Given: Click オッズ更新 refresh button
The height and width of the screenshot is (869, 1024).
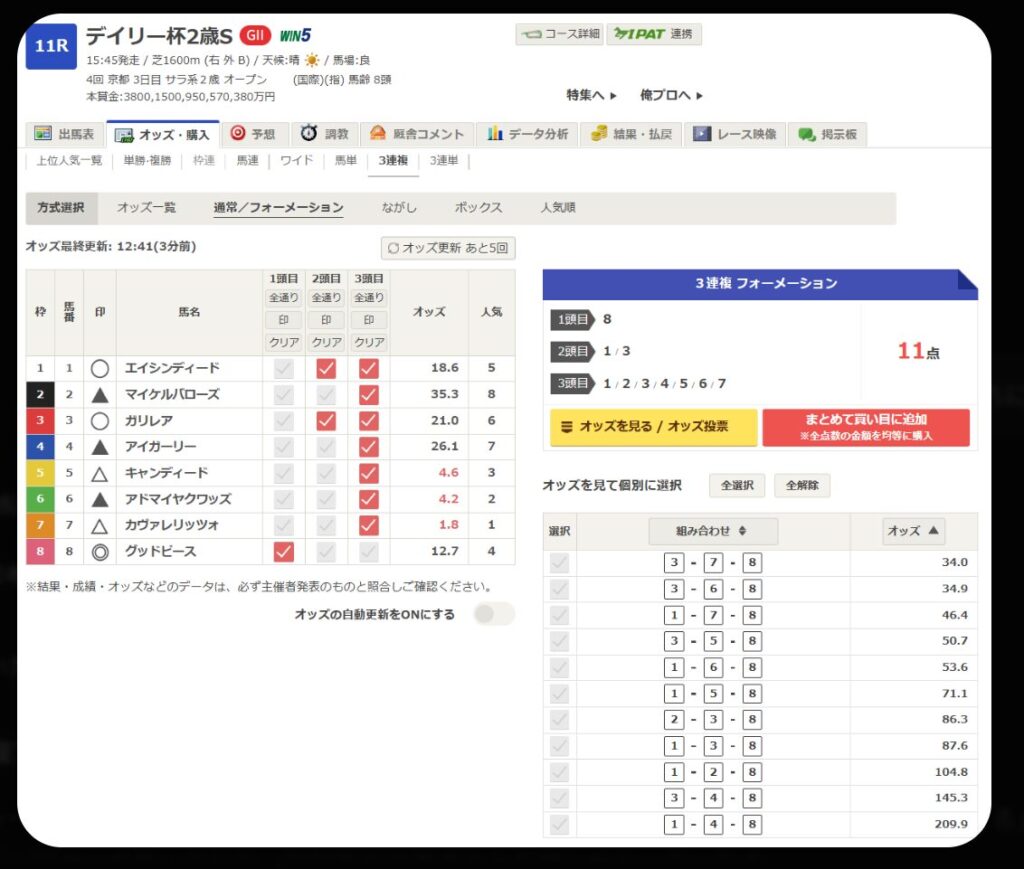Looking at the screenshot, I should [448, 247].
